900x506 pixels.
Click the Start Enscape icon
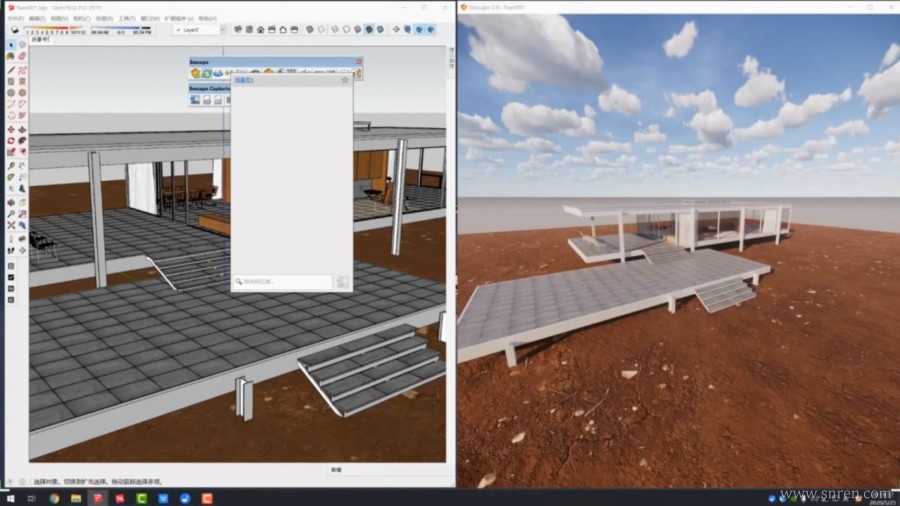195,73
